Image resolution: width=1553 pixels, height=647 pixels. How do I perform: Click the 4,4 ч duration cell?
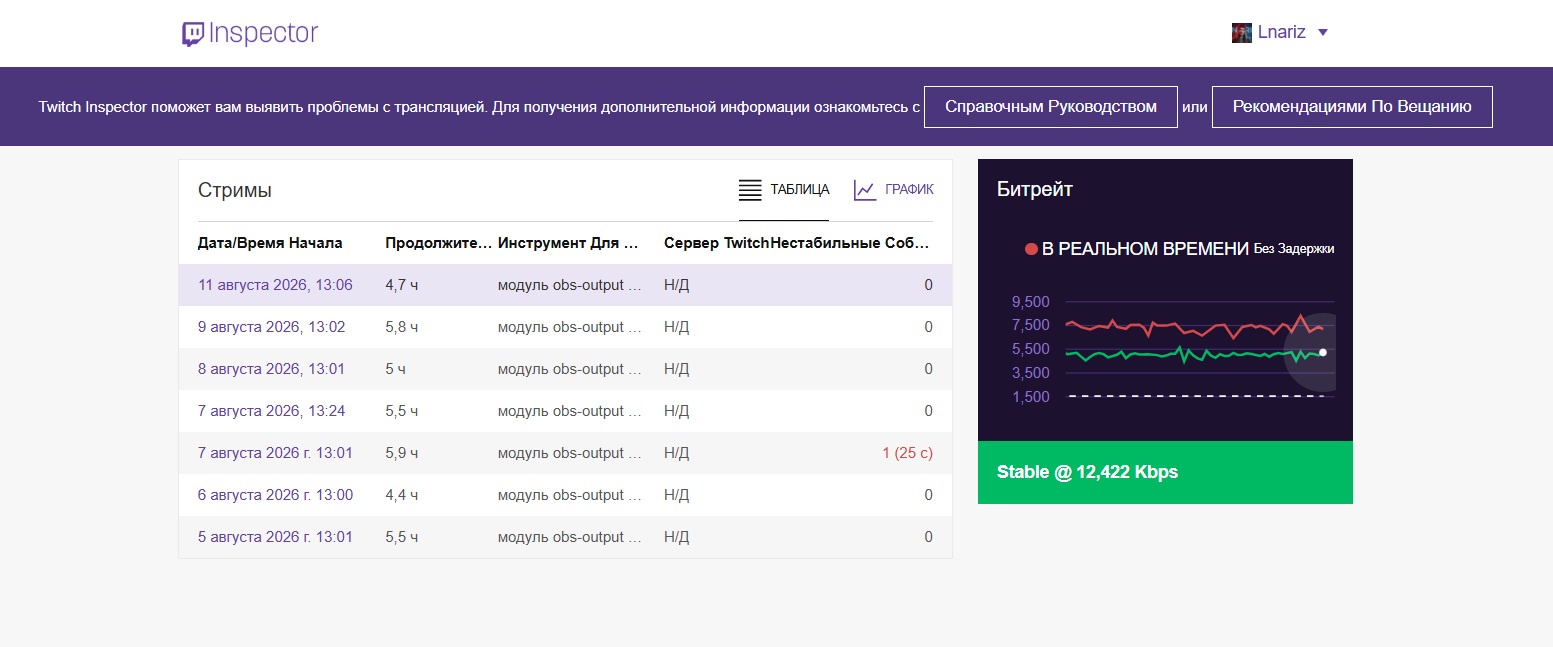(x=401, y=495)
